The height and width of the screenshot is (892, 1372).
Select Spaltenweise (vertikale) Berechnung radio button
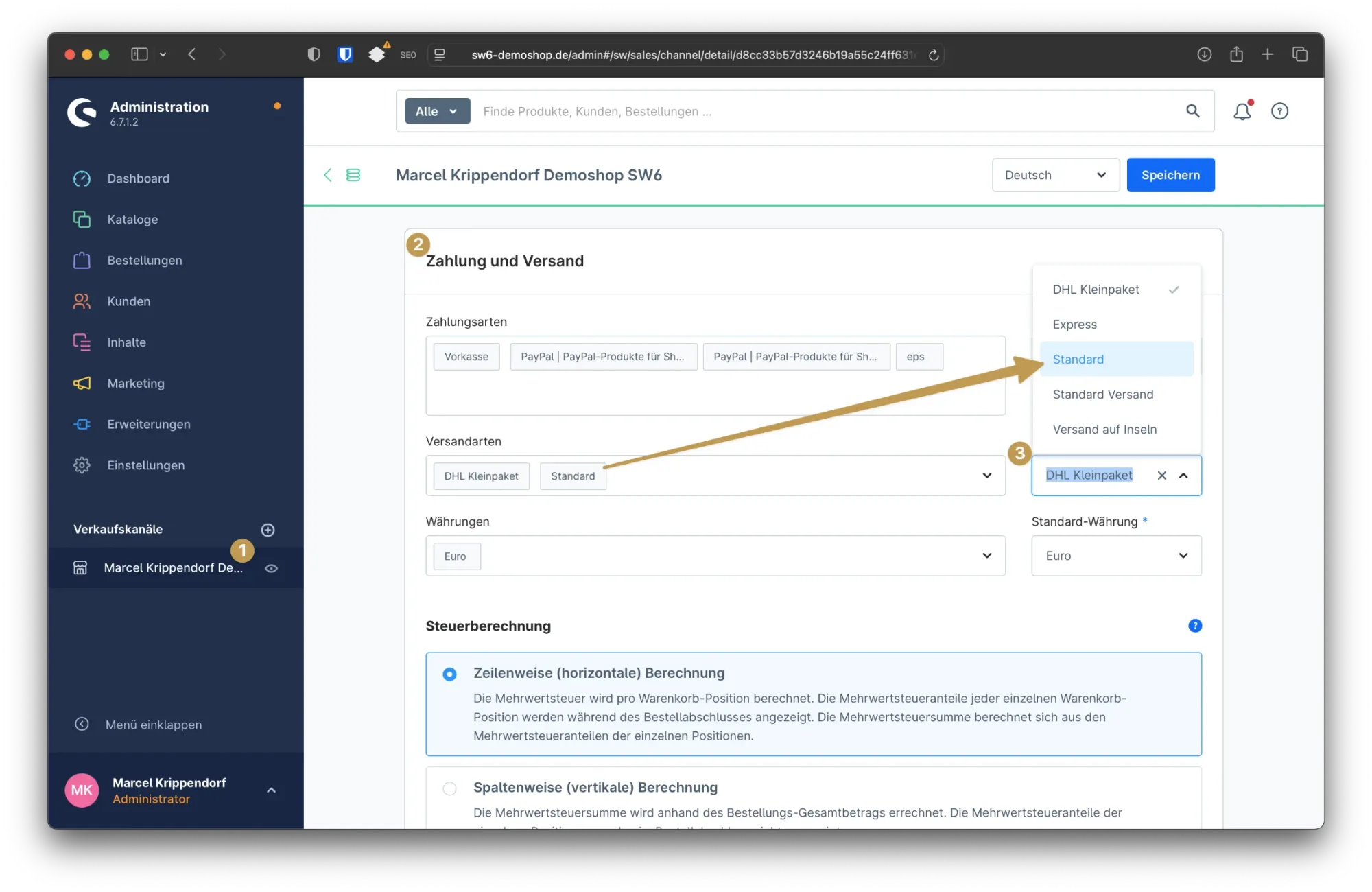point(449,788)
